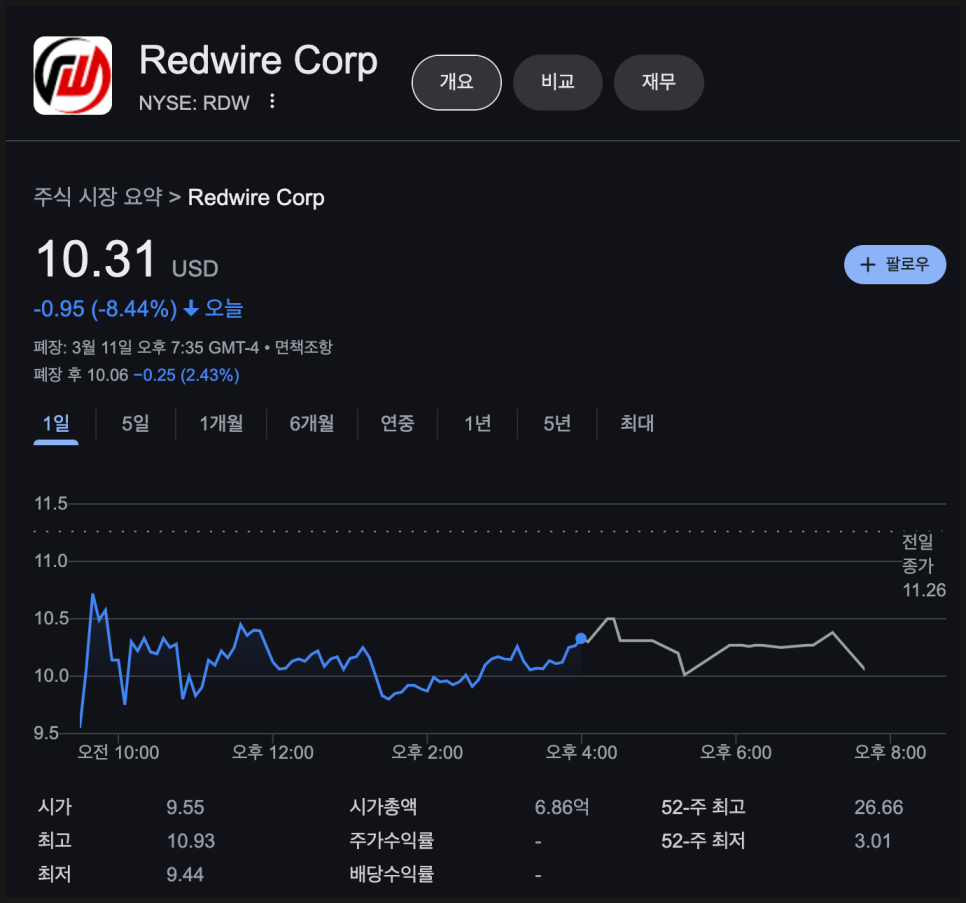Click the -0.95 (-8.44%) change text
Image resolution: width=966 pixels, height=903 pixels.
[x=105, y=309]
